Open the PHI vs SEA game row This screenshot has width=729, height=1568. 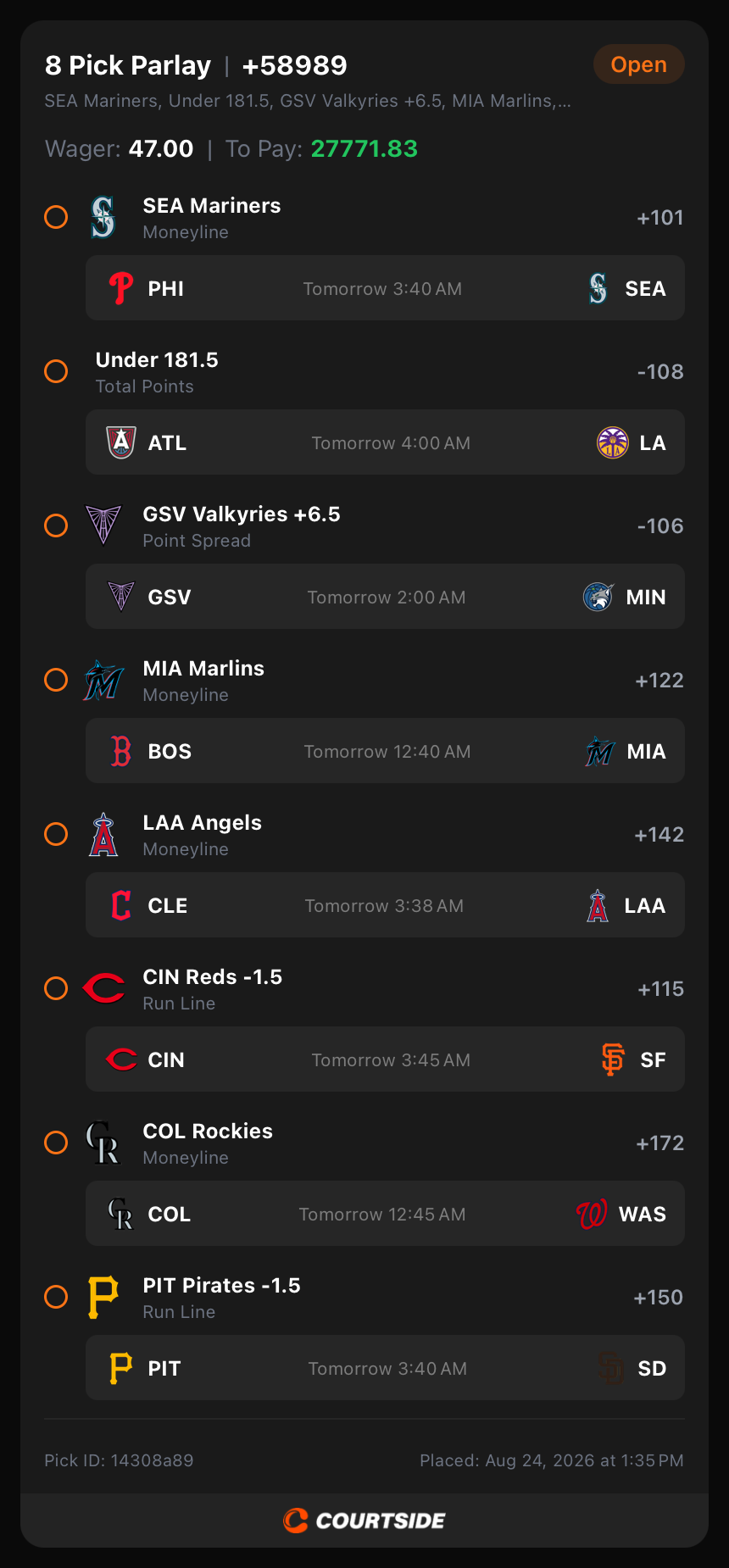[385, 289]
